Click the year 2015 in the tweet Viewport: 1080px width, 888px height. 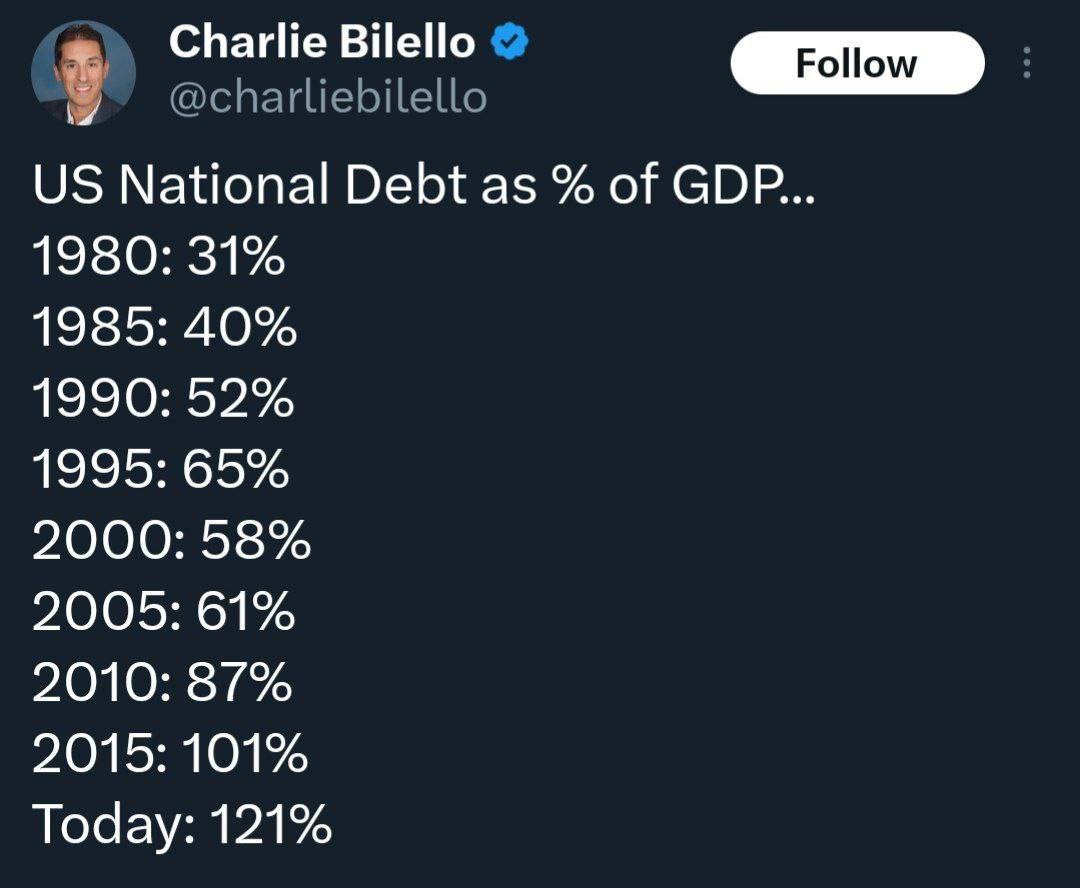point(94,753)
